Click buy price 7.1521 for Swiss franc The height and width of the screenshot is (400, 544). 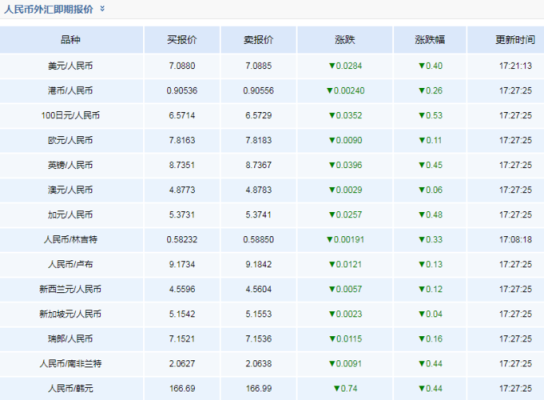tap(182, 339)
